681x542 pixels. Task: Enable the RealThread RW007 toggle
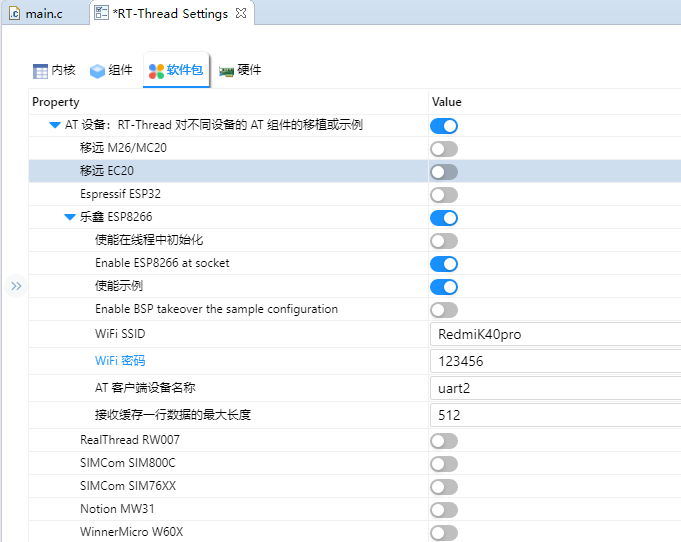click(444, 441)
